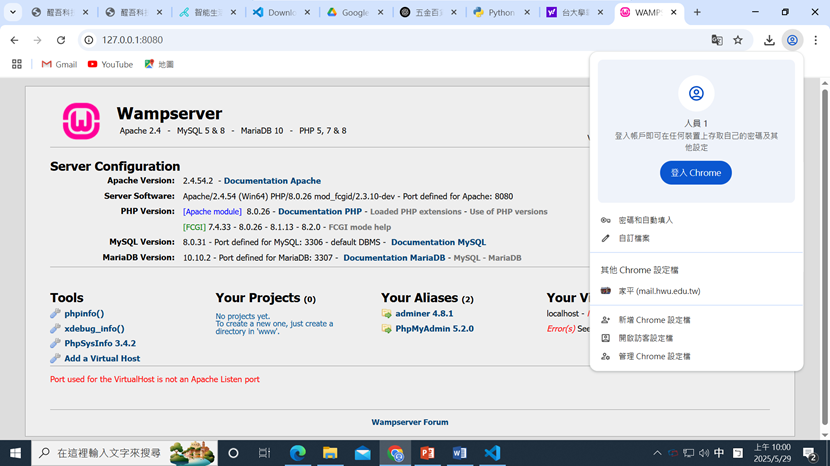
Task: Open Word from the taskbar
Action: [459, 453]
